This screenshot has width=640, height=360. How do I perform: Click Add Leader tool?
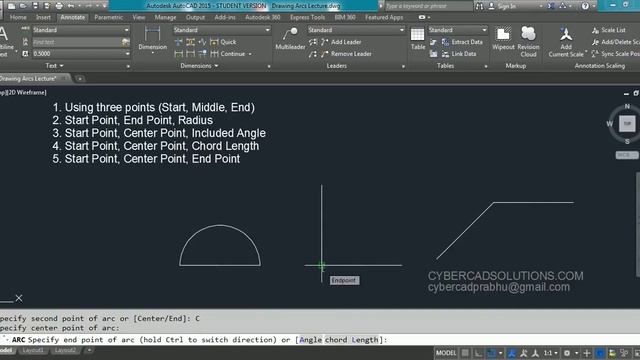341,42
